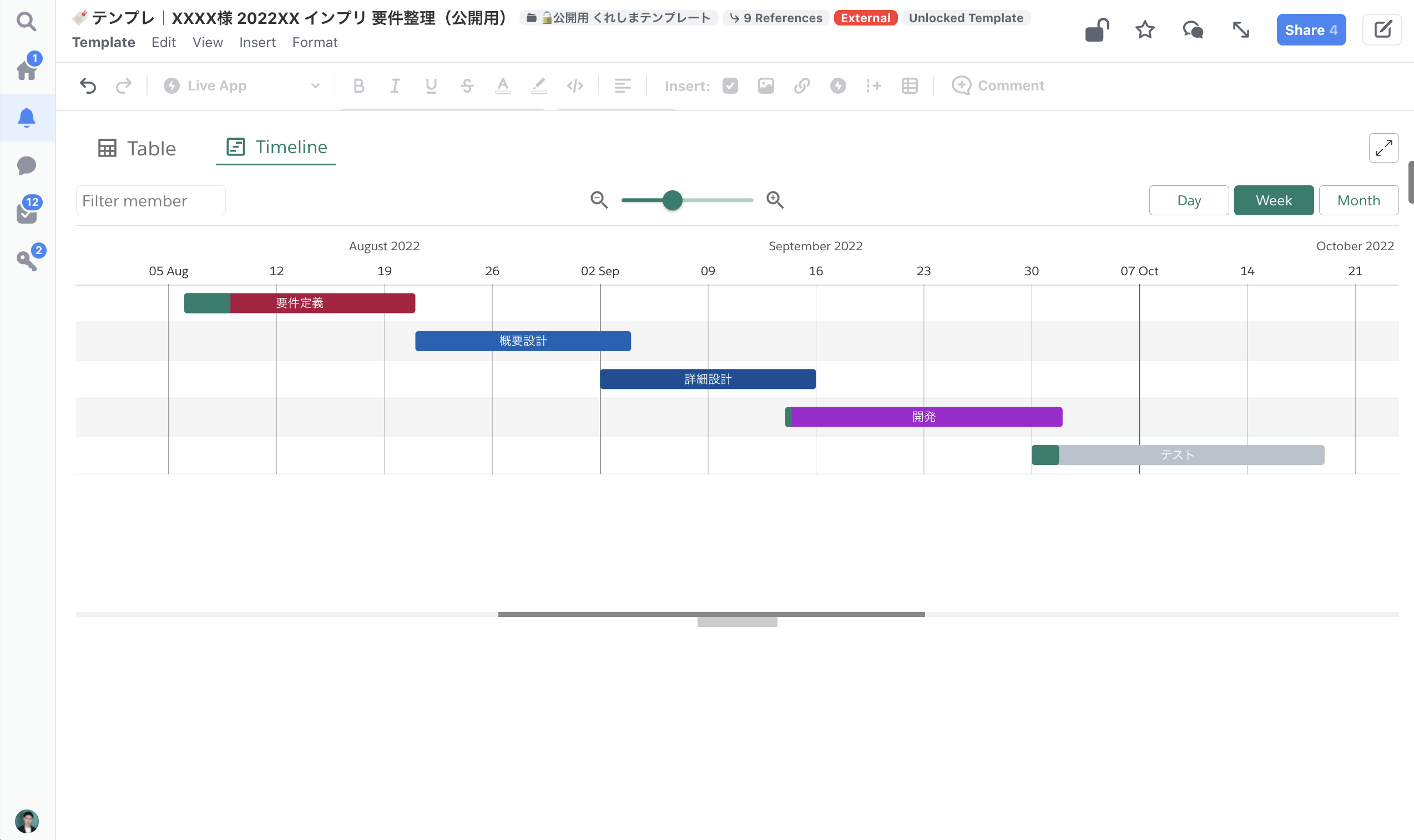Expand the Live App dropdown
Viewport: 1414px width, 840px height.
(x=242, y=85)
